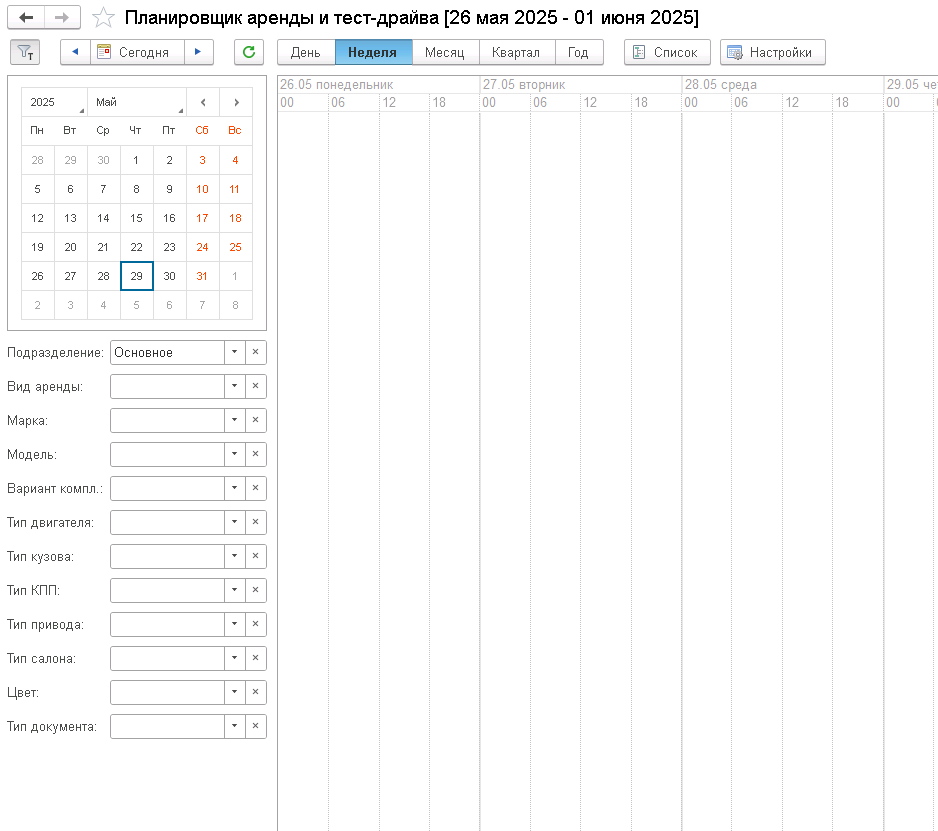Viewport: 938px width, 831px height.
Task: Go forward with the right arrow button
Action: pyautogui.click(x=62, y=17)
